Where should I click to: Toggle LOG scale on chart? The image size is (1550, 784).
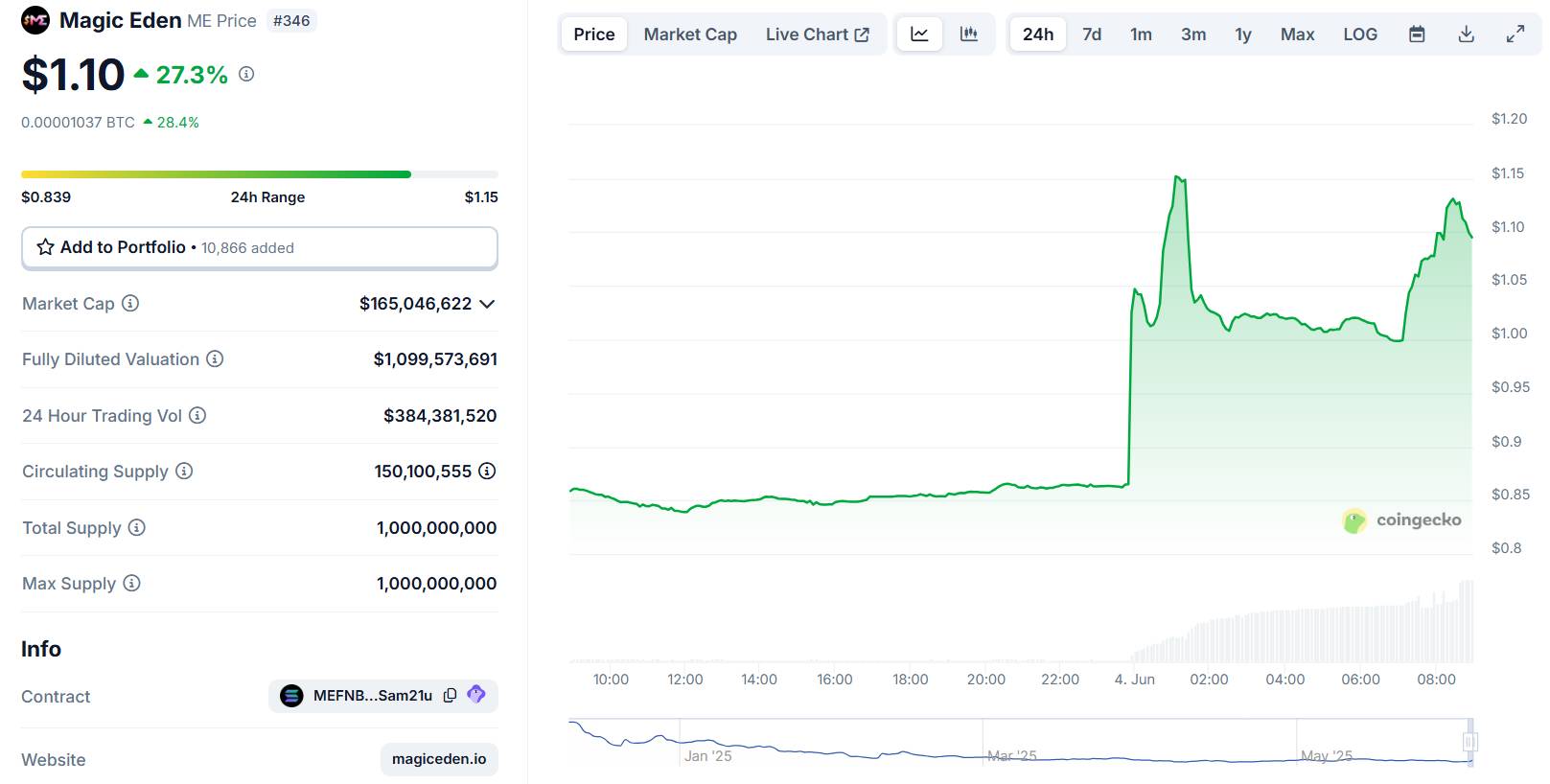(x=1359, y=35)
